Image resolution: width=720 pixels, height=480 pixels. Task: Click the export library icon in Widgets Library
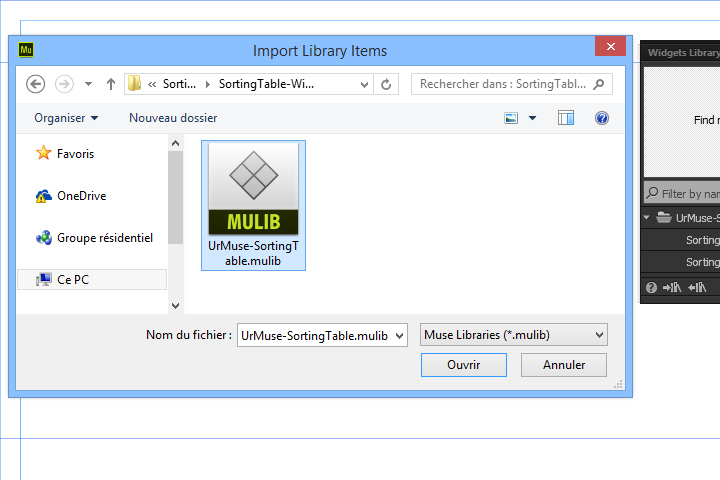697,288
